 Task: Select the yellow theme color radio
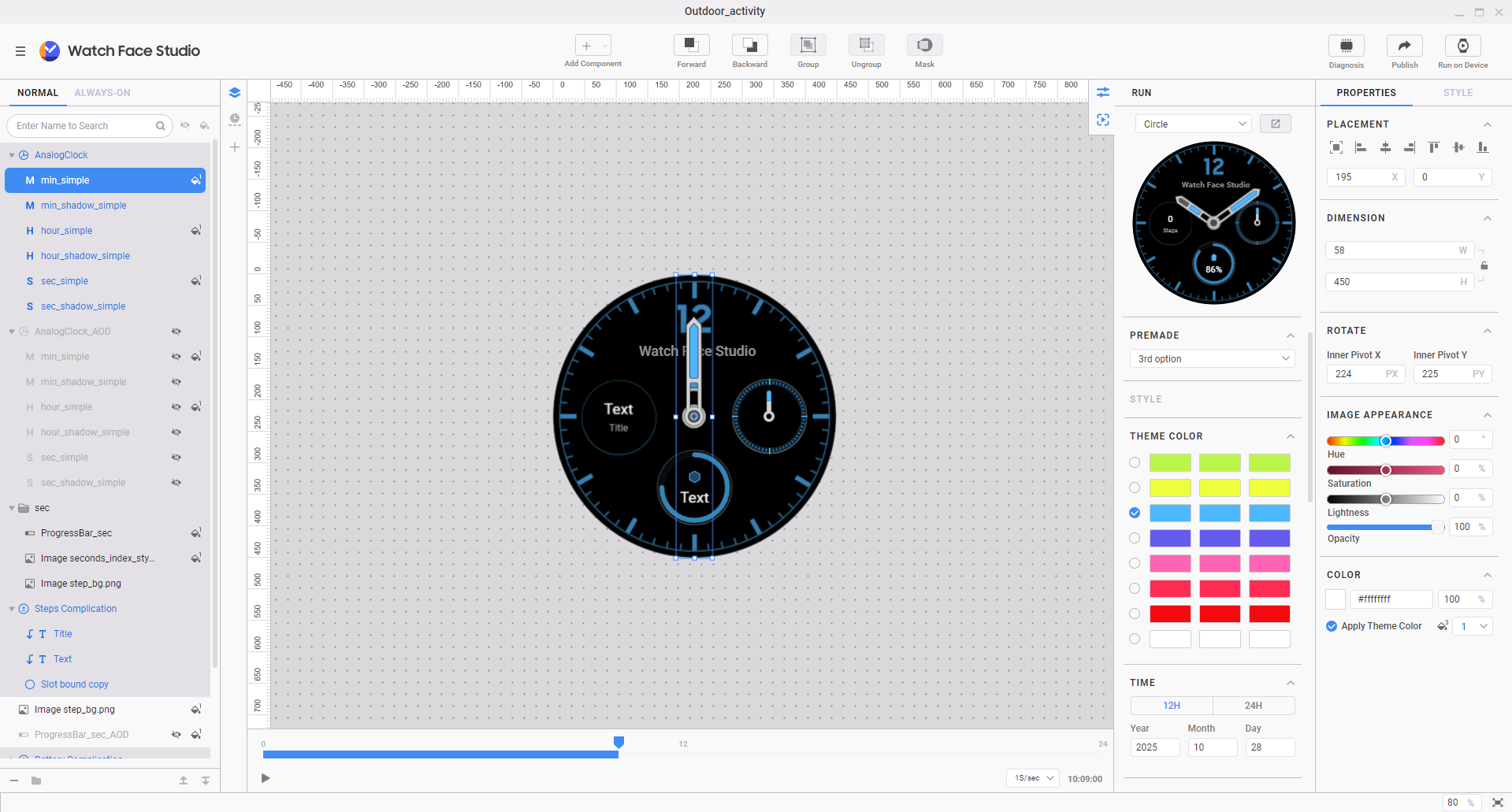[1135, 488]
